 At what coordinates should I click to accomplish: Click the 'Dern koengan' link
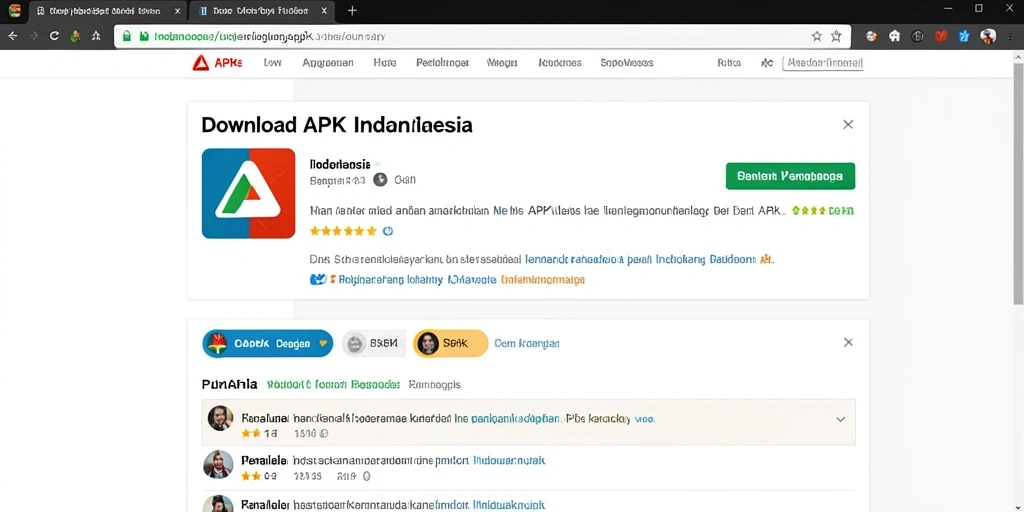(527, 343)
